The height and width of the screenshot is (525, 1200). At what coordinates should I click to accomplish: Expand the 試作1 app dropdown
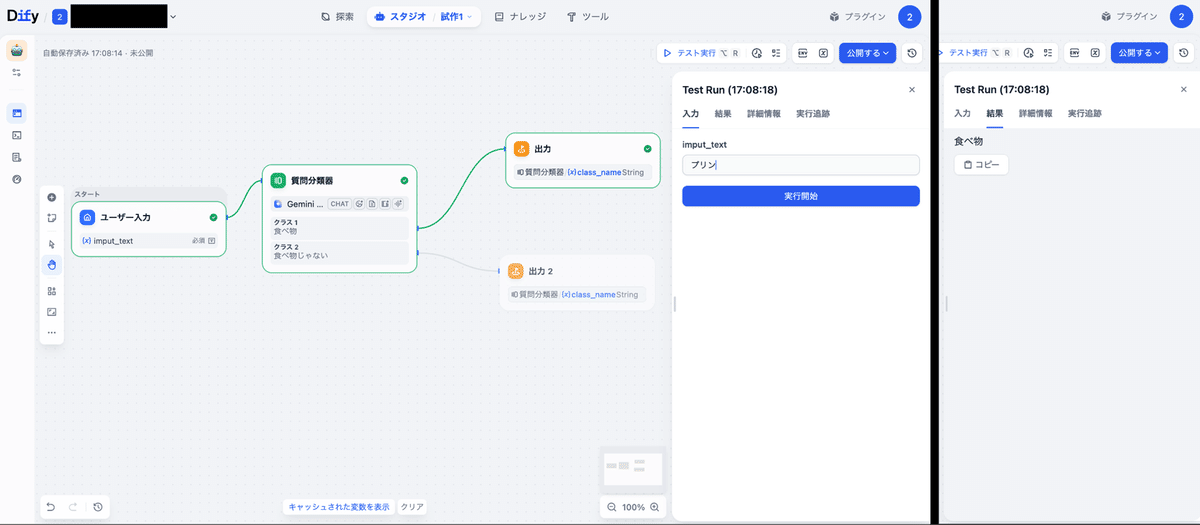pyautogui.click(x=457, y=17)
